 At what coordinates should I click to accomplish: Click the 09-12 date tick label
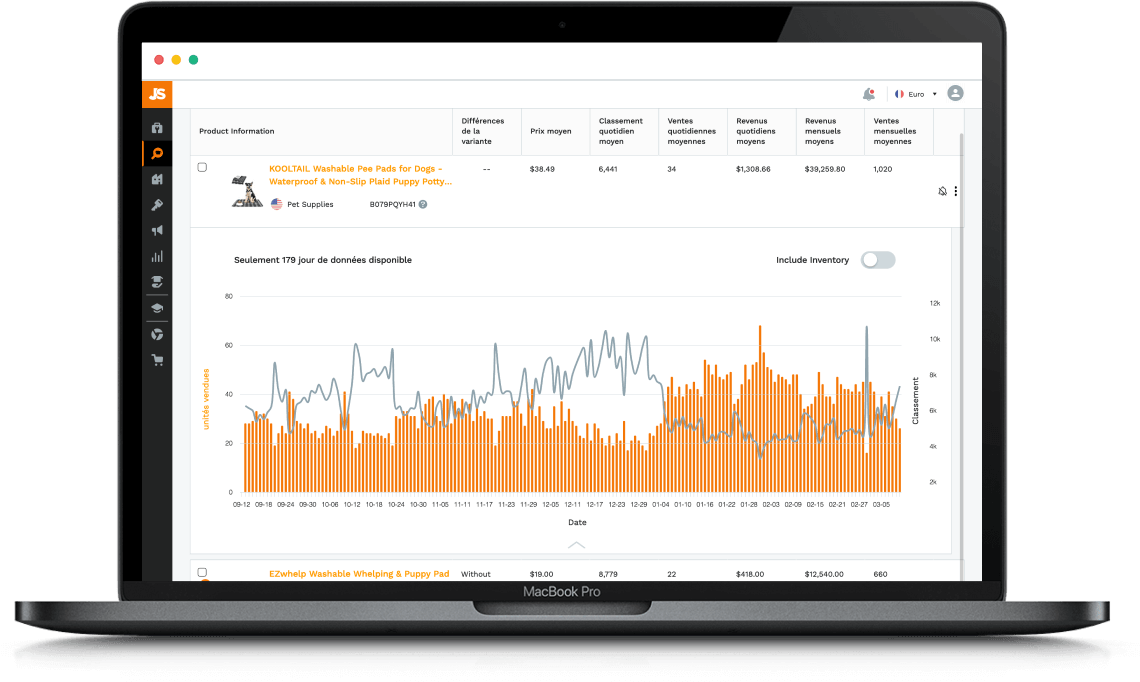click(241, 505)
